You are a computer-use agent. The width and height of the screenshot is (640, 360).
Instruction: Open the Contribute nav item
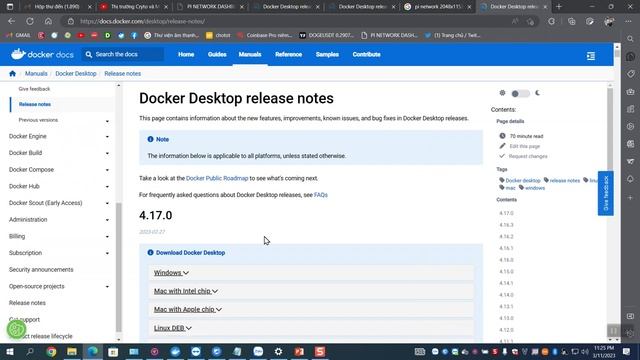(367, 54)
